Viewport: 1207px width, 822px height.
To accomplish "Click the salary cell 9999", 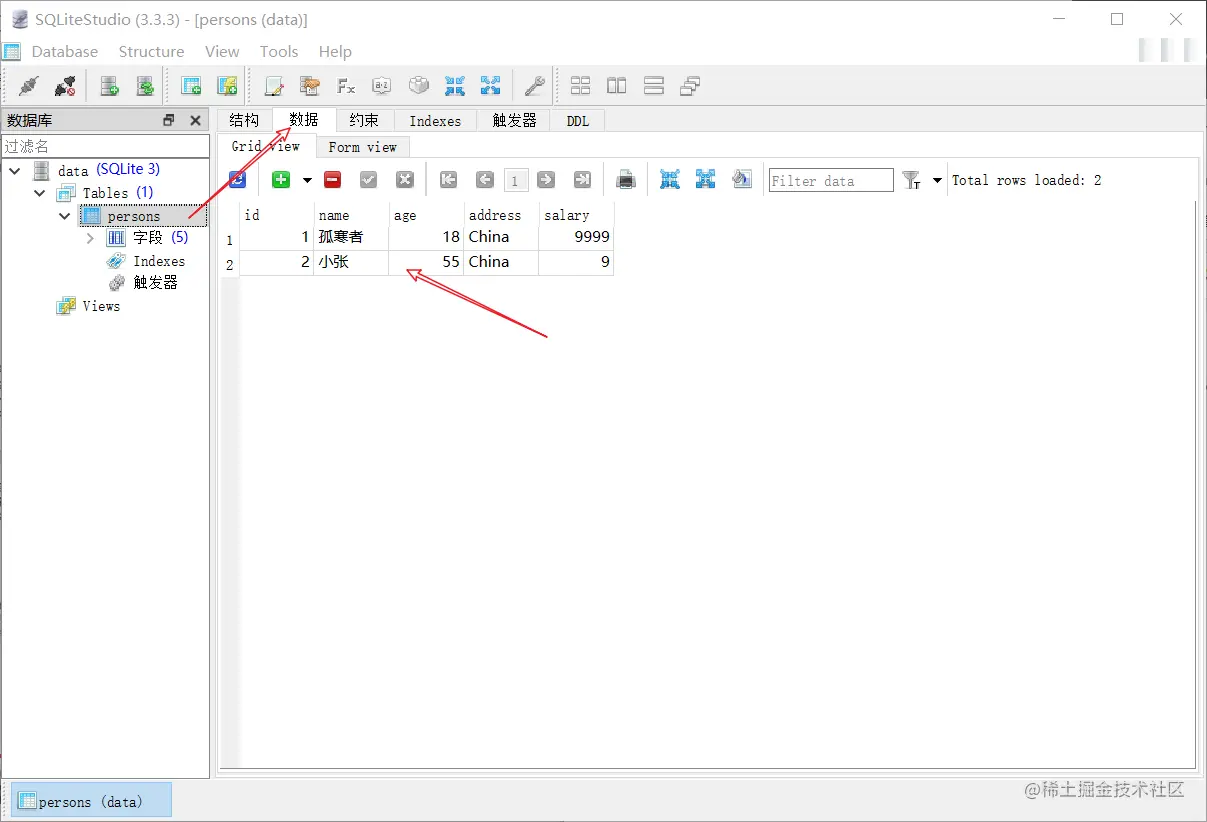I will [576, 237].
